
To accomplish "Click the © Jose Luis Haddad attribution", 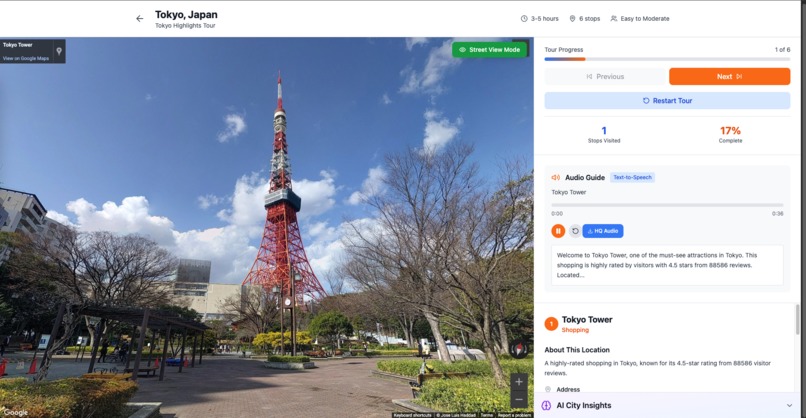I will pyautogui.click(x=457, y=415).
